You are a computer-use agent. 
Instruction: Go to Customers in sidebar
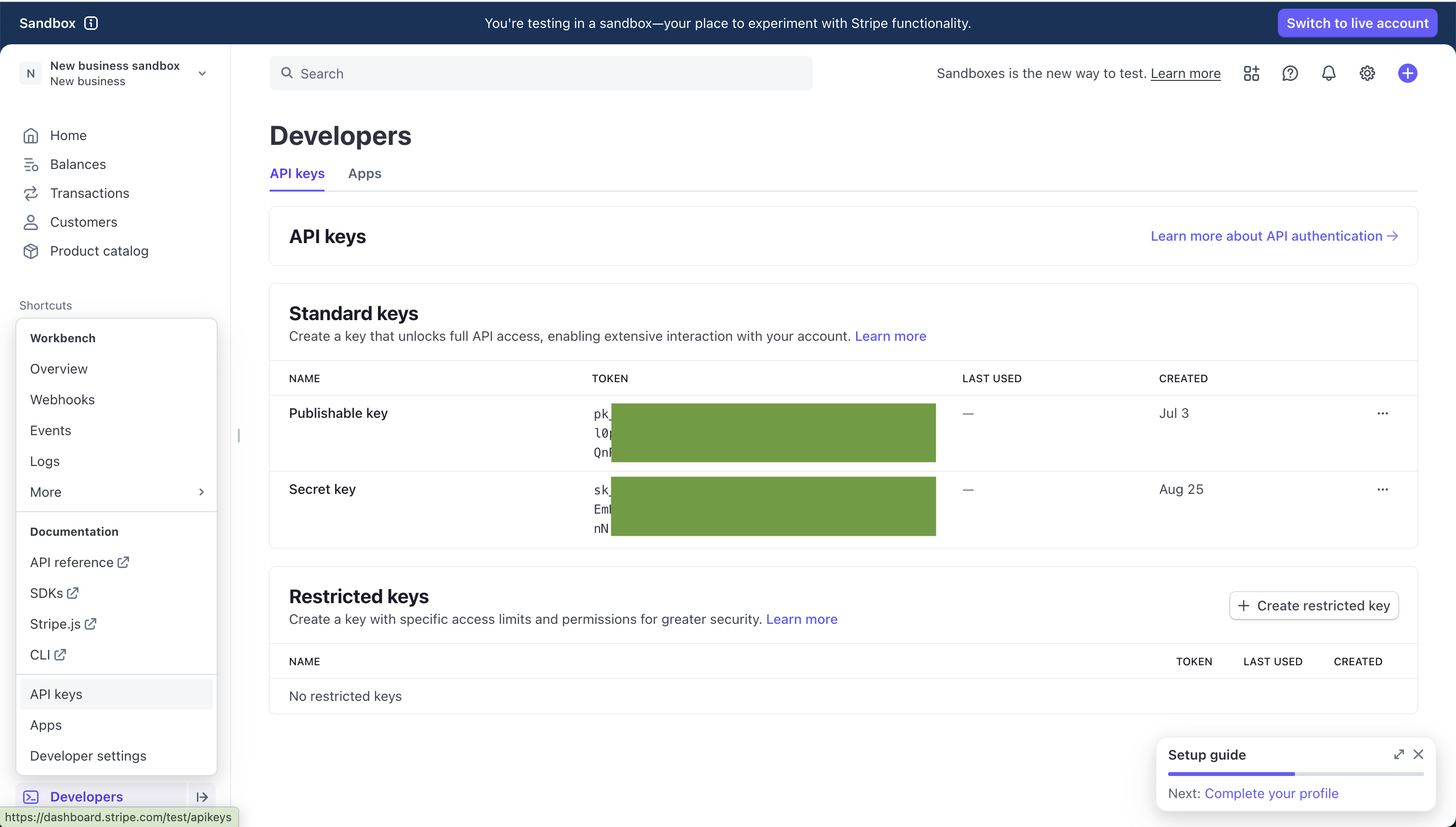tap(83, 222)
